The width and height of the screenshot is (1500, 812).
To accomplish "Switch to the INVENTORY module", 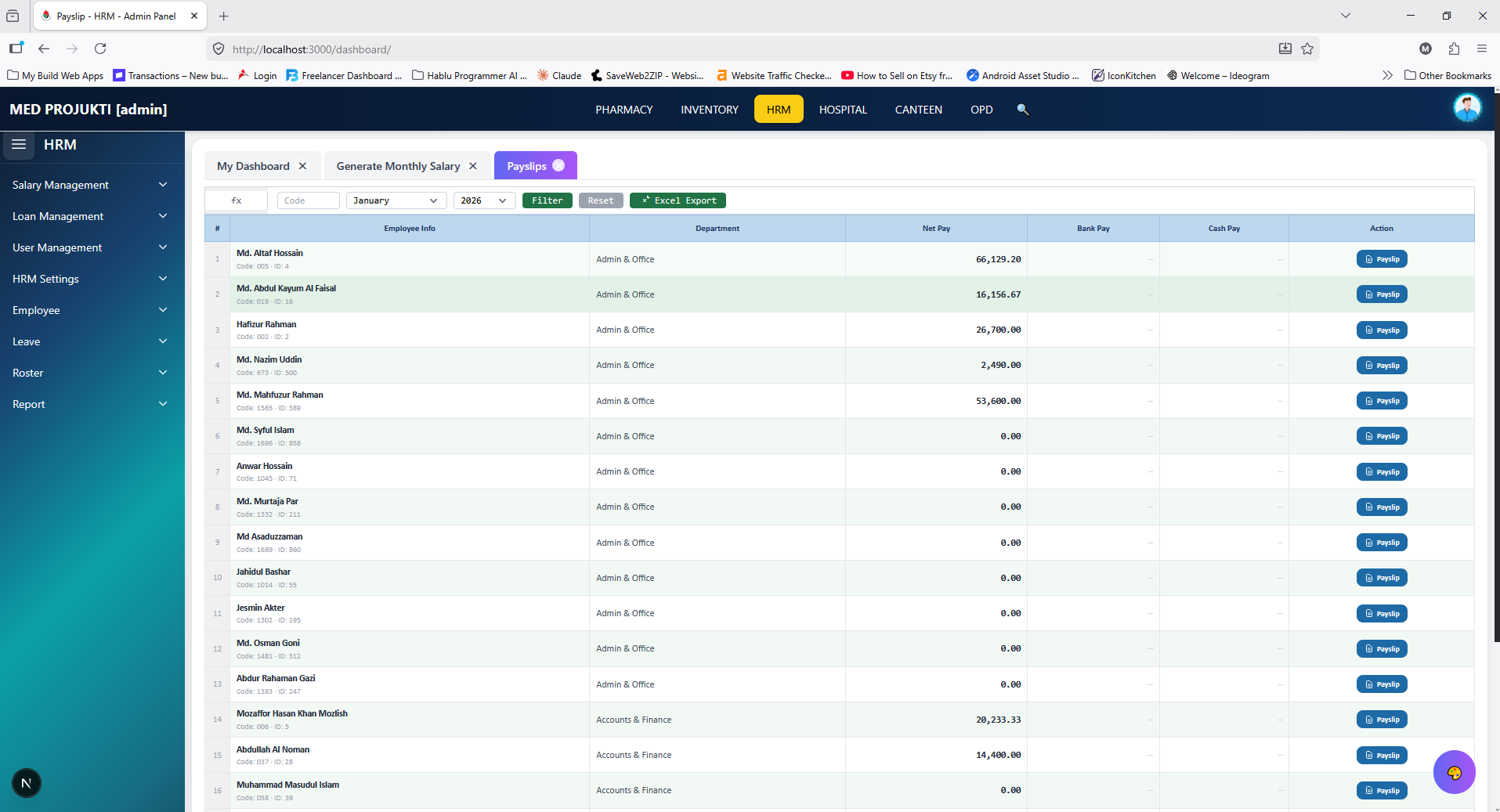I will point(710,110).
